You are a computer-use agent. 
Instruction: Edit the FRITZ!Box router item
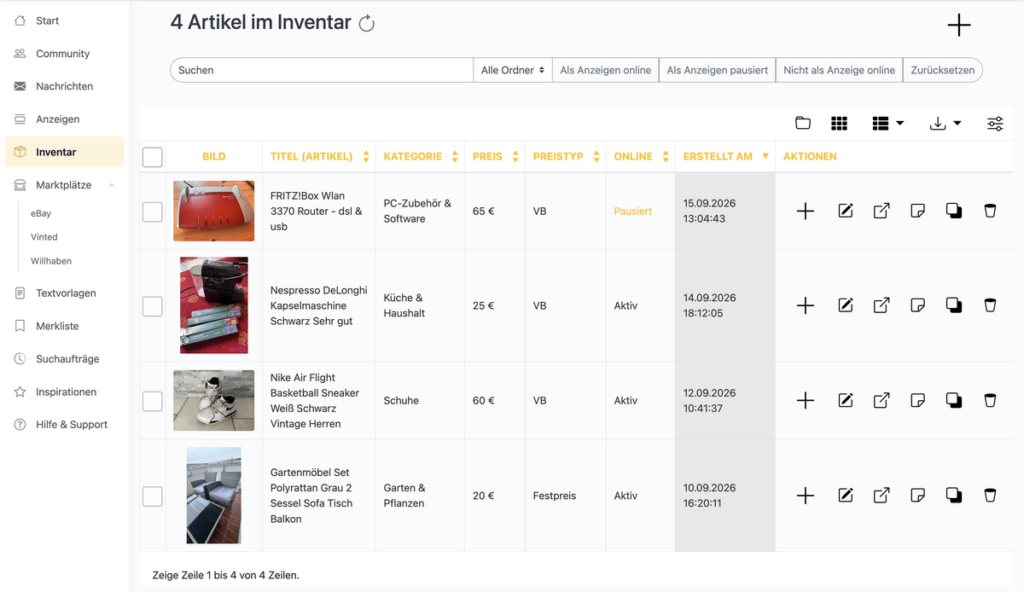click(845, 211)
